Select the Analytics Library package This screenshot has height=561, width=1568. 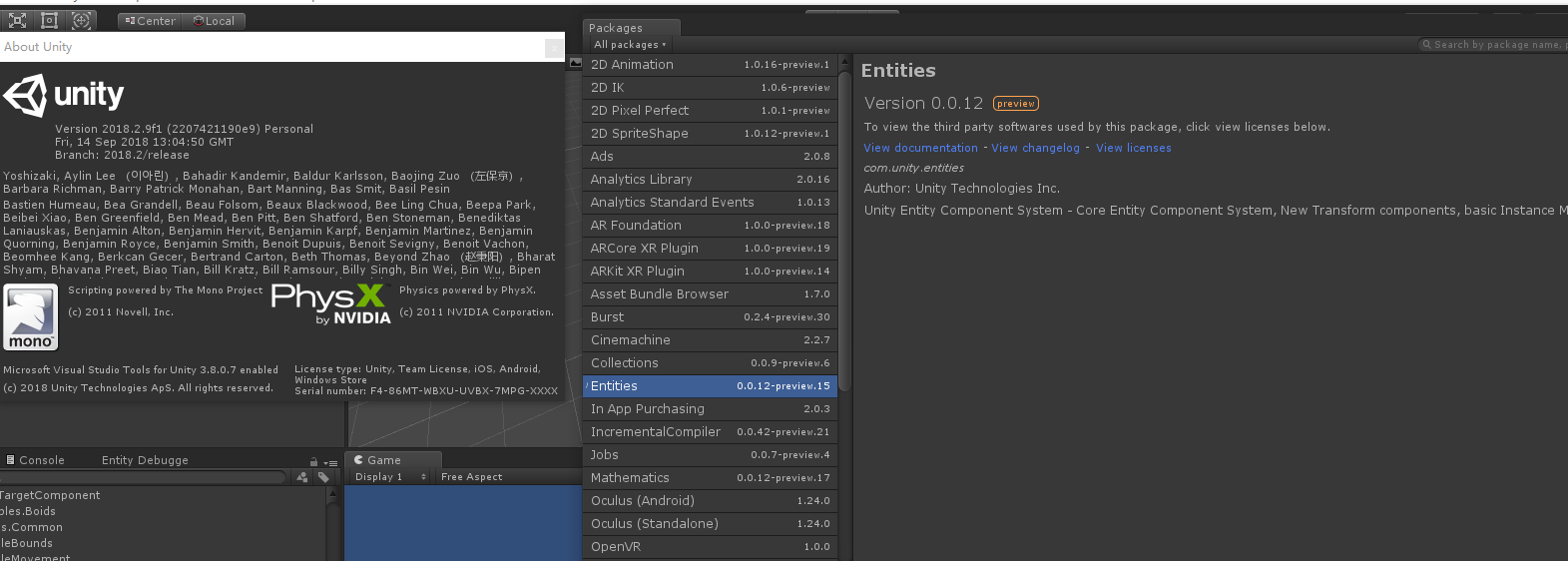710,180
